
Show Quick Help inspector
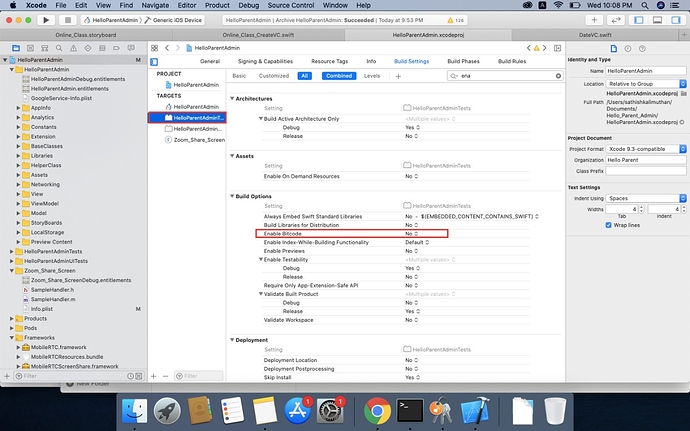[x=642, y=48]
